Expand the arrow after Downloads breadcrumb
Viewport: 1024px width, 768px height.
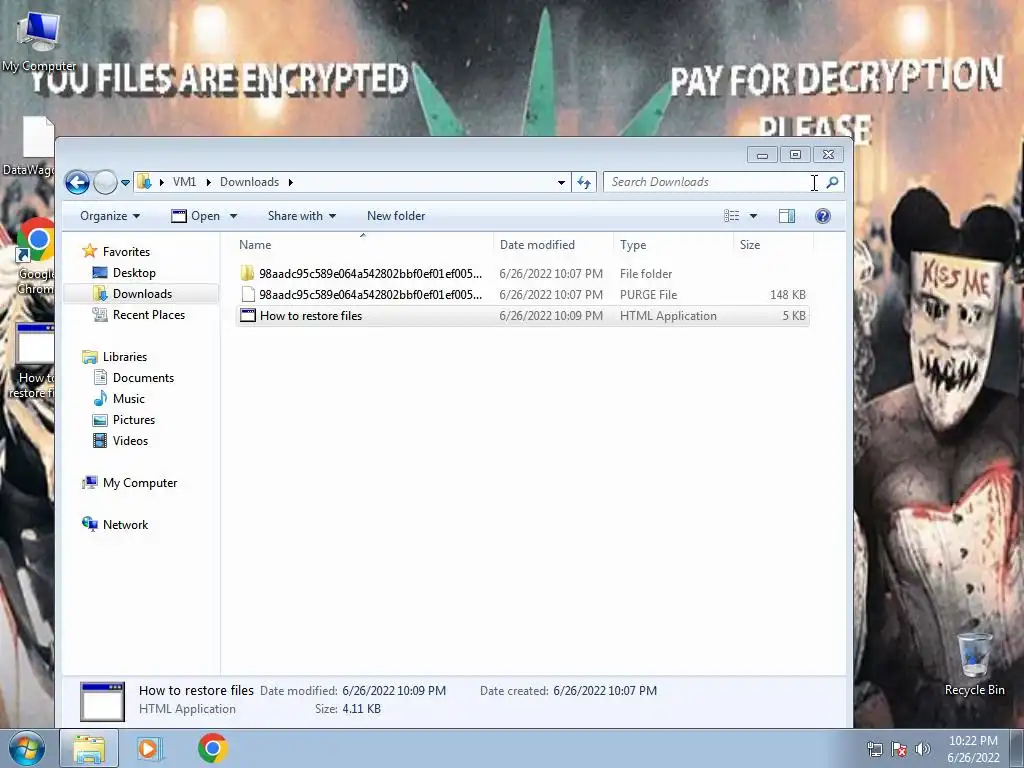(x=291, y=182)
